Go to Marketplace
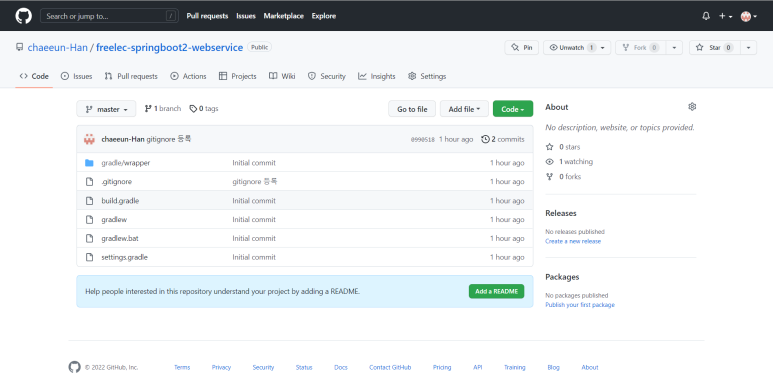The height and width of the screenshot is (378, 773). [x=283, y=16]
